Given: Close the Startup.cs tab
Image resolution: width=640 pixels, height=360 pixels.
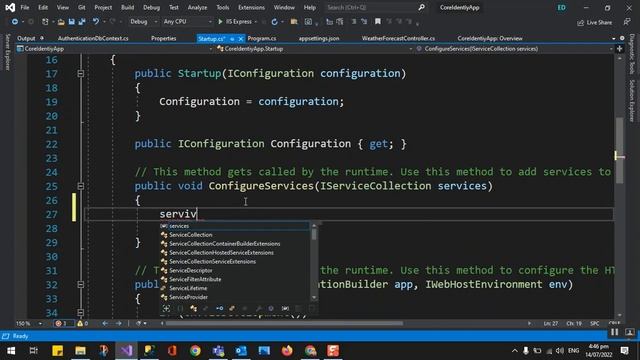Looking at the screenshot, I should coord(240,39).
